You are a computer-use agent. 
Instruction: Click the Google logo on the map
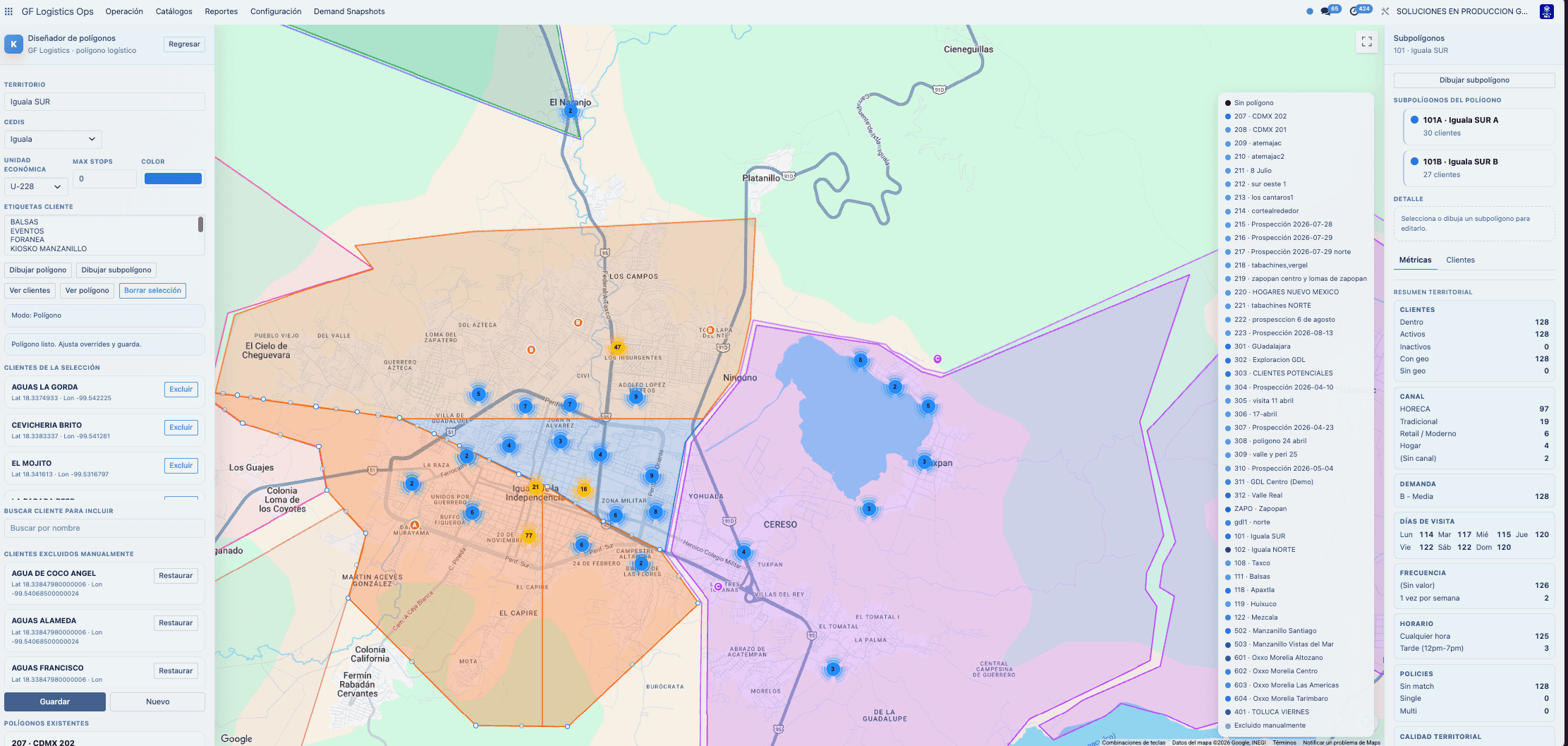click(x=236, y=738)
